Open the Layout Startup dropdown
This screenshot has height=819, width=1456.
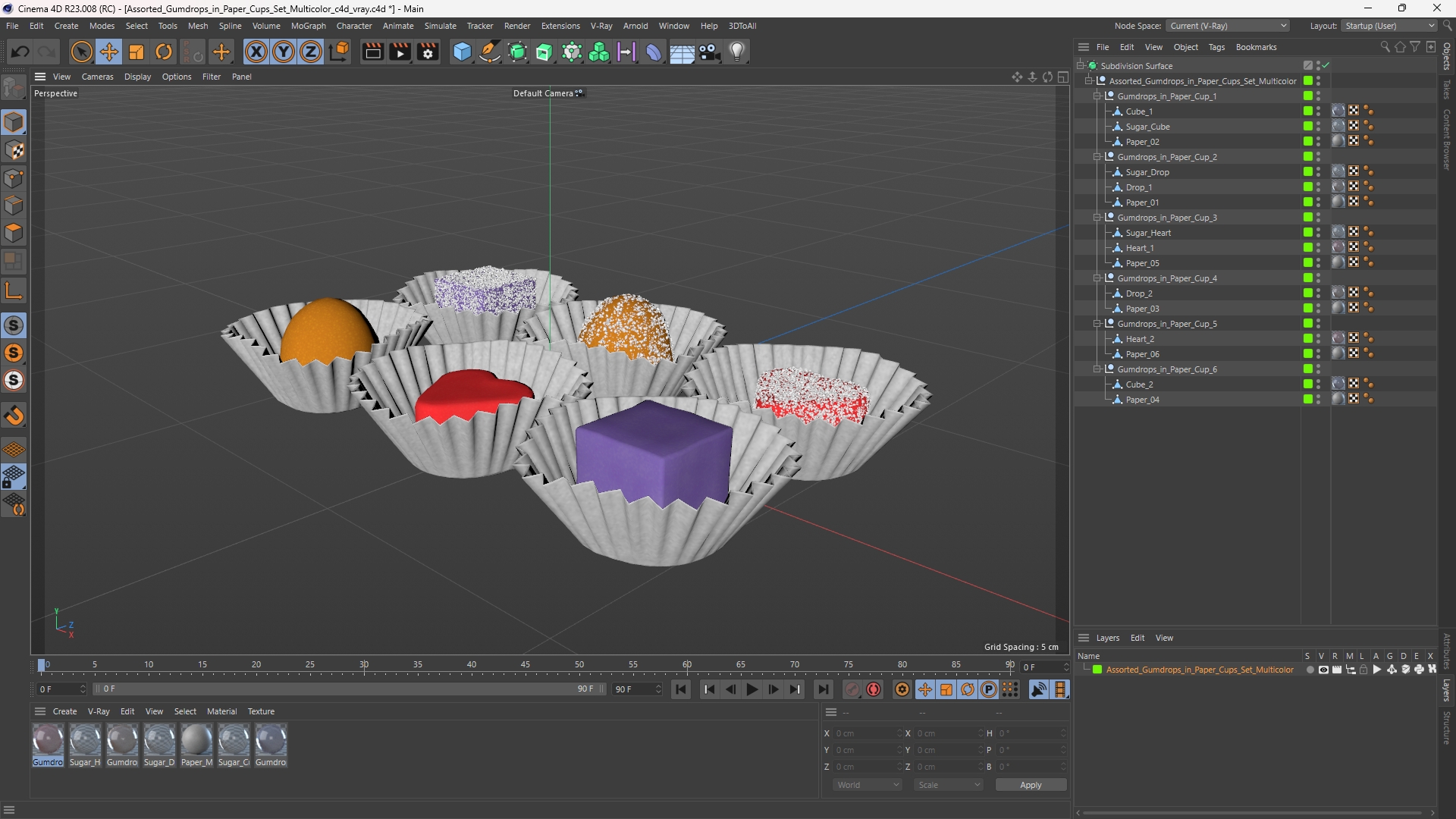point(1389,26)
